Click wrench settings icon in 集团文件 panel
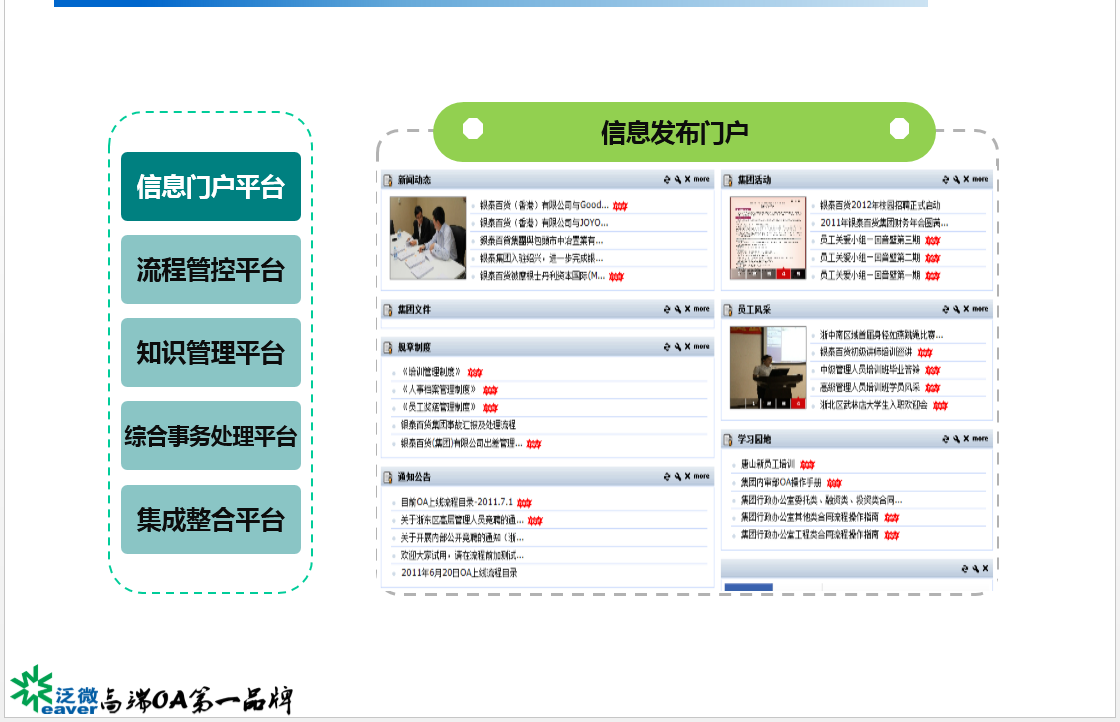The height and width of the screenshot is (722, 1120). click(677, 309)
